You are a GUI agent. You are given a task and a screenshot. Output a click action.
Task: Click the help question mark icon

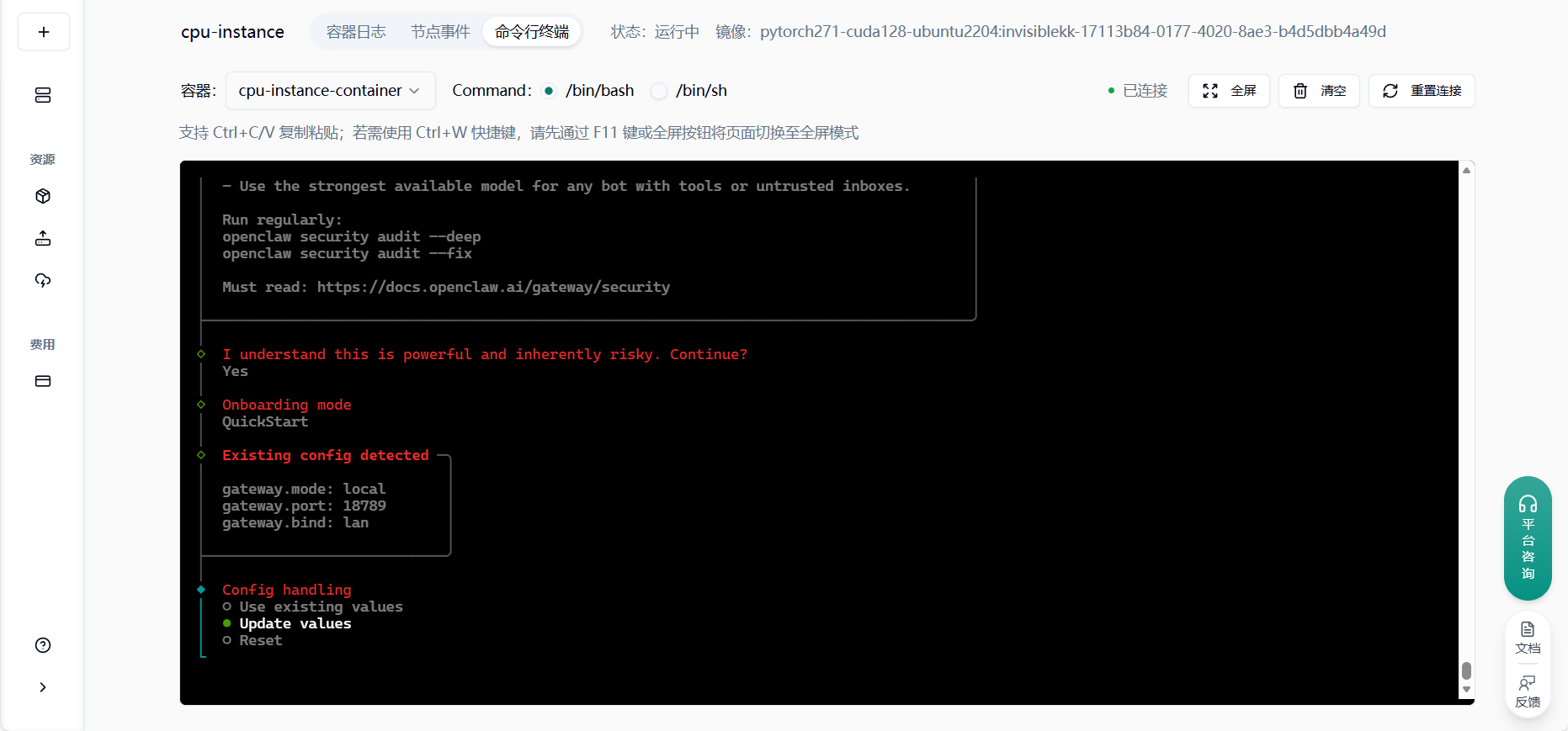tap(43, 645)
